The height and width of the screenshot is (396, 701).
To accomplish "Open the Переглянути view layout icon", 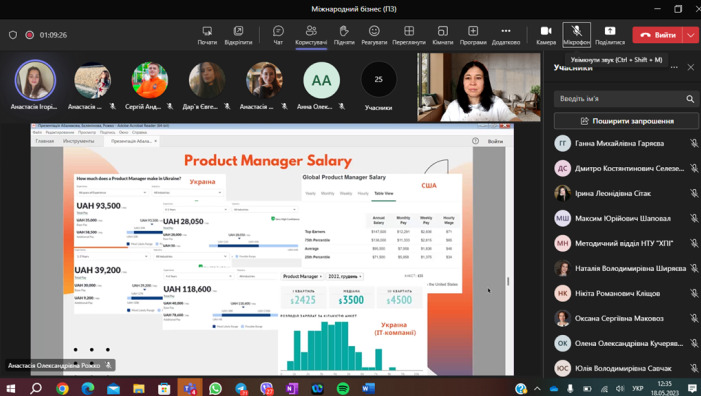I will [x=409, y=35].
